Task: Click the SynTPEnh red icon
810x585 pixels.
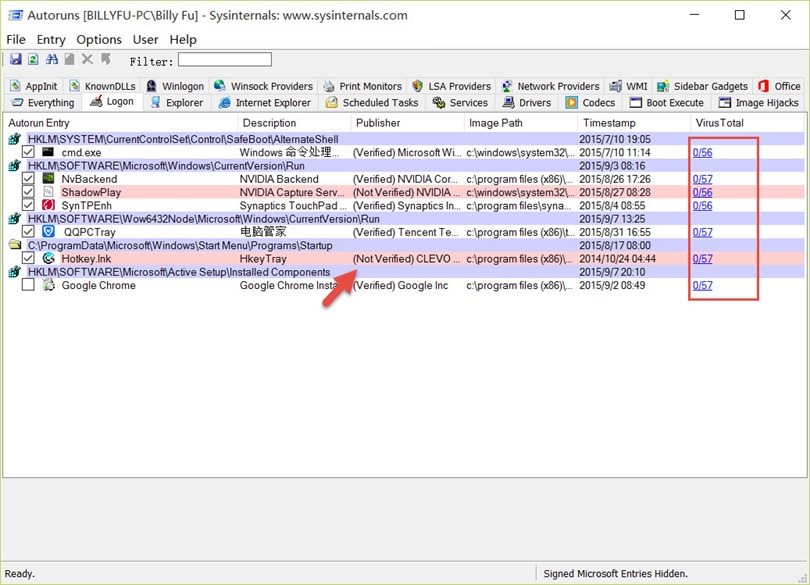Action: pyautogui.click(x=48, y=205)
